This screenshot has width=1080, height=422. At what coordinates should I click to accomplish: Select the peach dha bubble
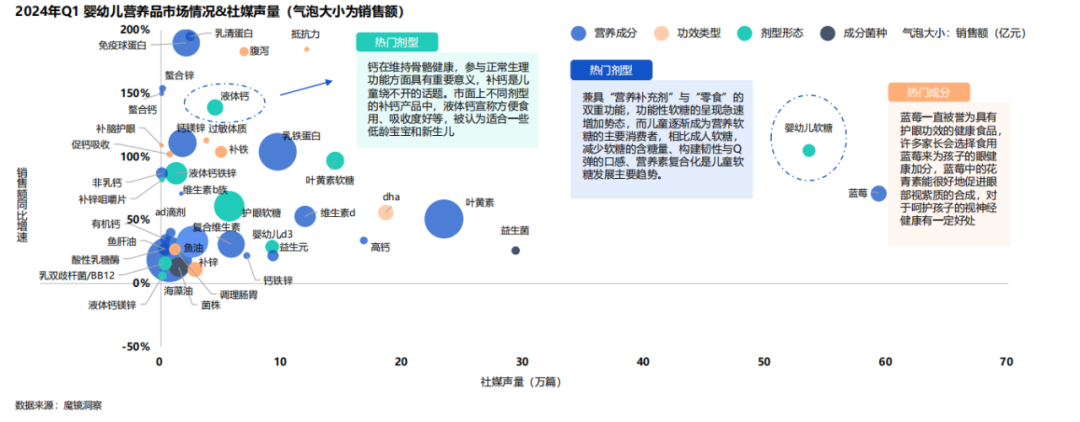[385, 212]
